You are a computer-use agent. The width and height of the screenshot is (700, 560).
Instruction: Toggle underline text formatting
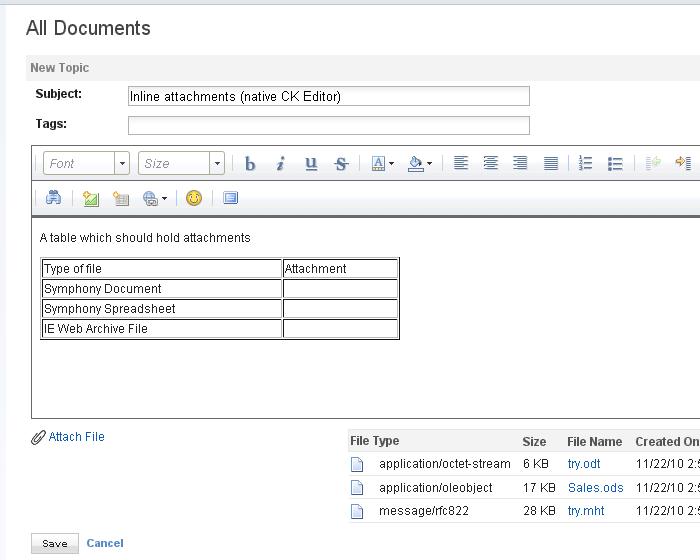(311, 164)
